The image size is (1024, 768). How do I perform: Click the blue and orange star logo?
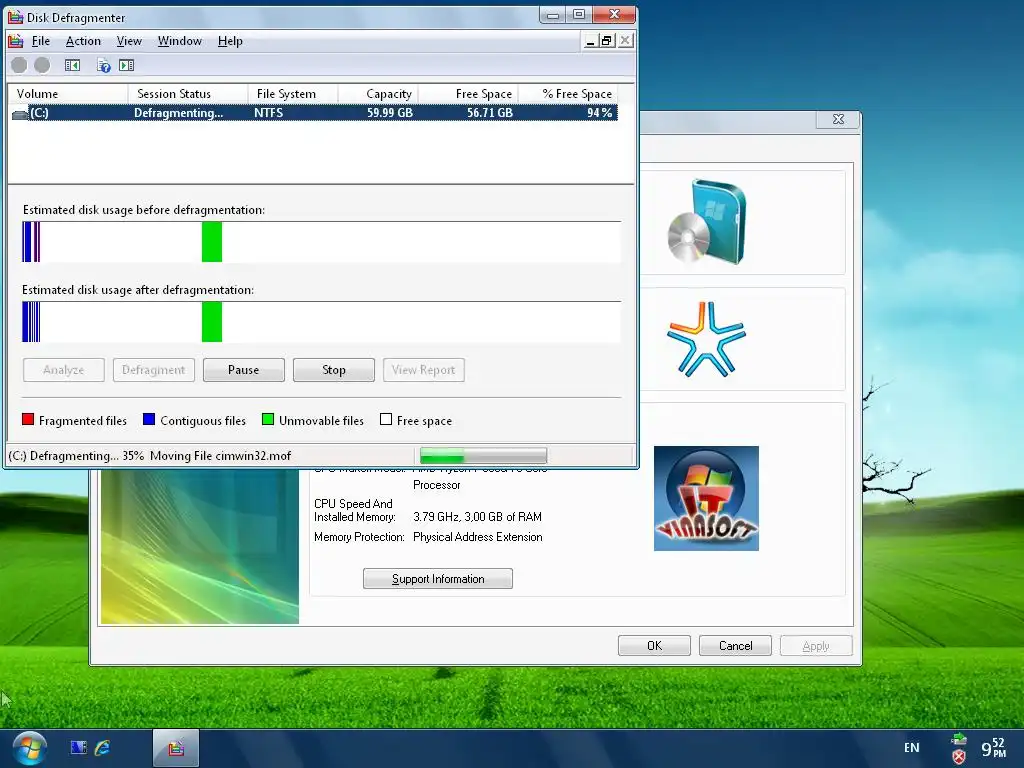coord(706,339)
